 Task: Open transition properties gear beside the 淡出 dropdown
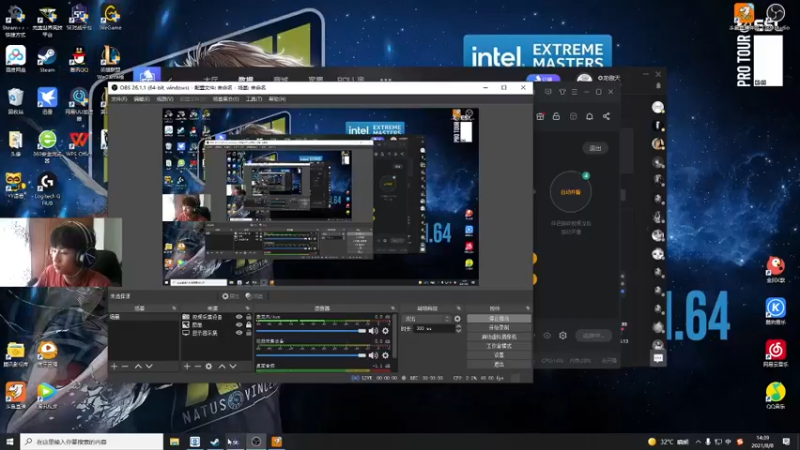point(457,319)
